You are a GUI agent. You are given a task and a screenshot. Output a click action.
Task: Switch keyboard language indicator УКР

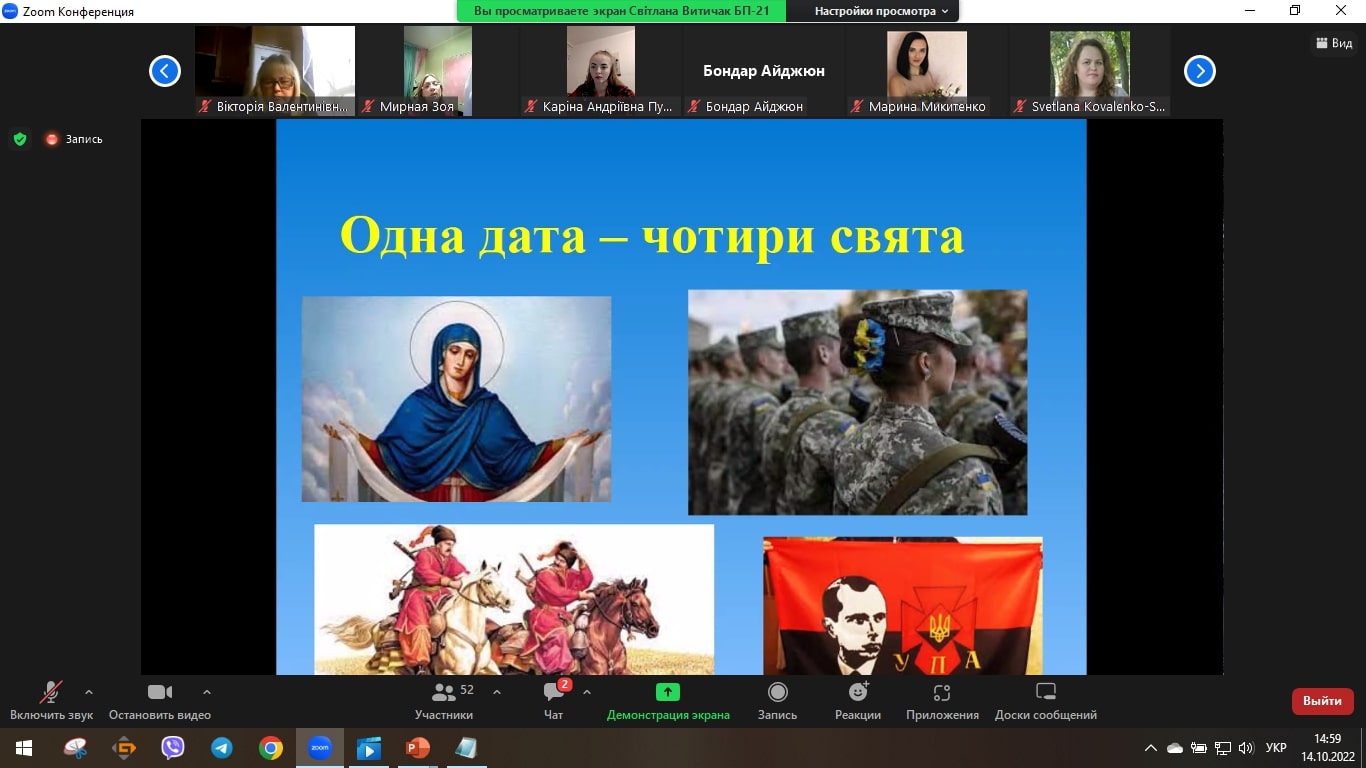coord(1276,747)
